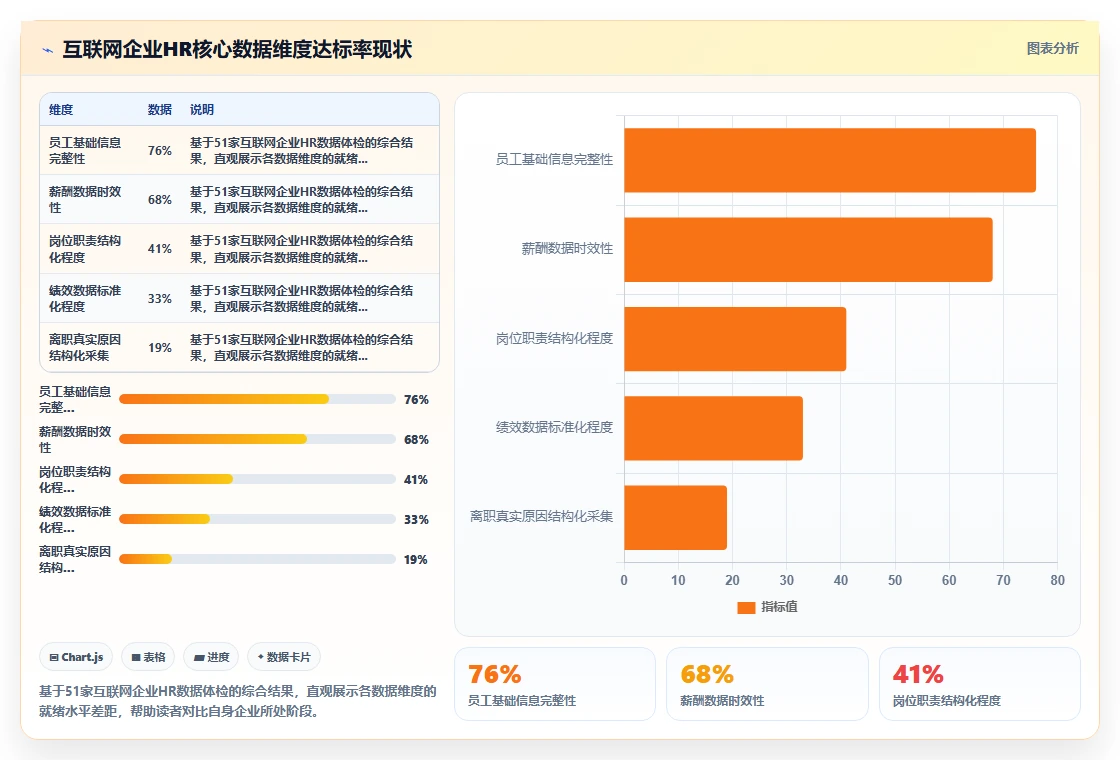Toggle the 指标值 legend color box
1120x760 pixels.
point(746,607)
